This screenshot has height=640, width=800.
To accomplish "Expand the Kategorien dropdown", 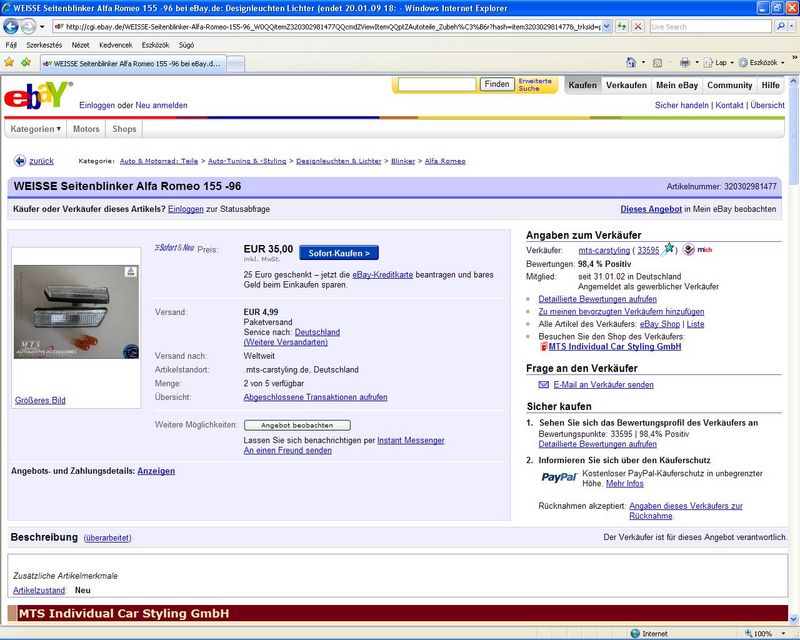I will (36, 129).
